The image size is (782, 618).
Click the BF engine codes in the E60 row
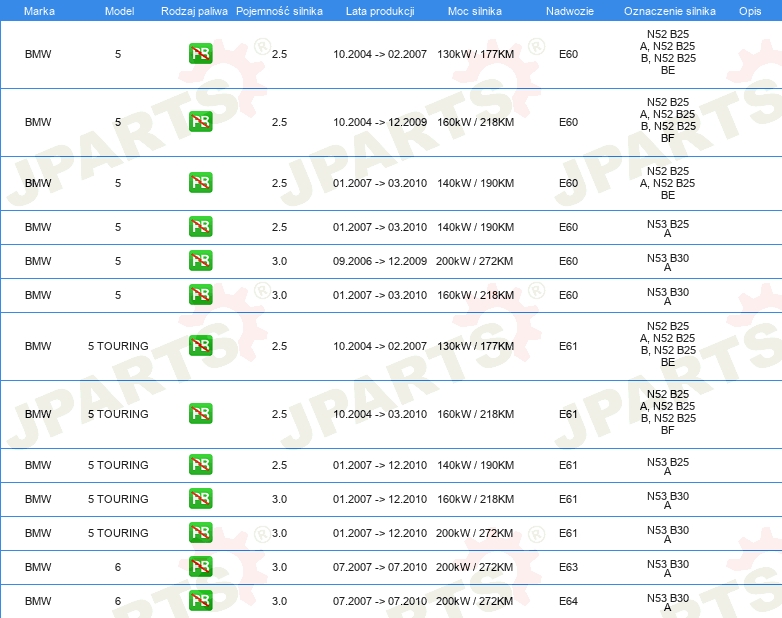[668, 120]
